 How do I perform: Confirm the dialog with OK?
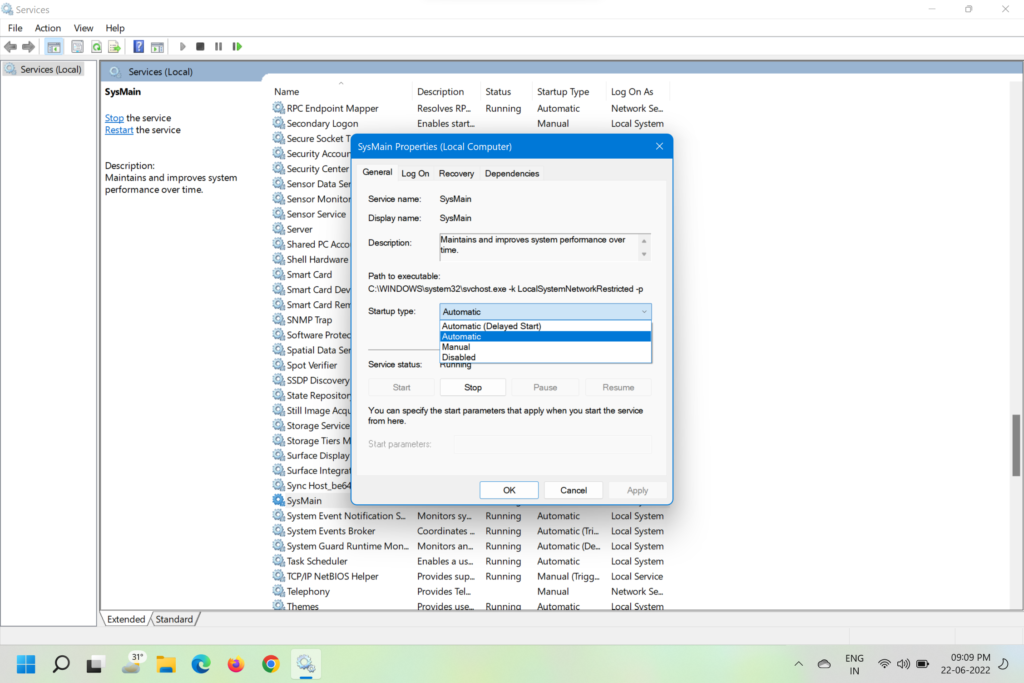[x=508, y=490]
